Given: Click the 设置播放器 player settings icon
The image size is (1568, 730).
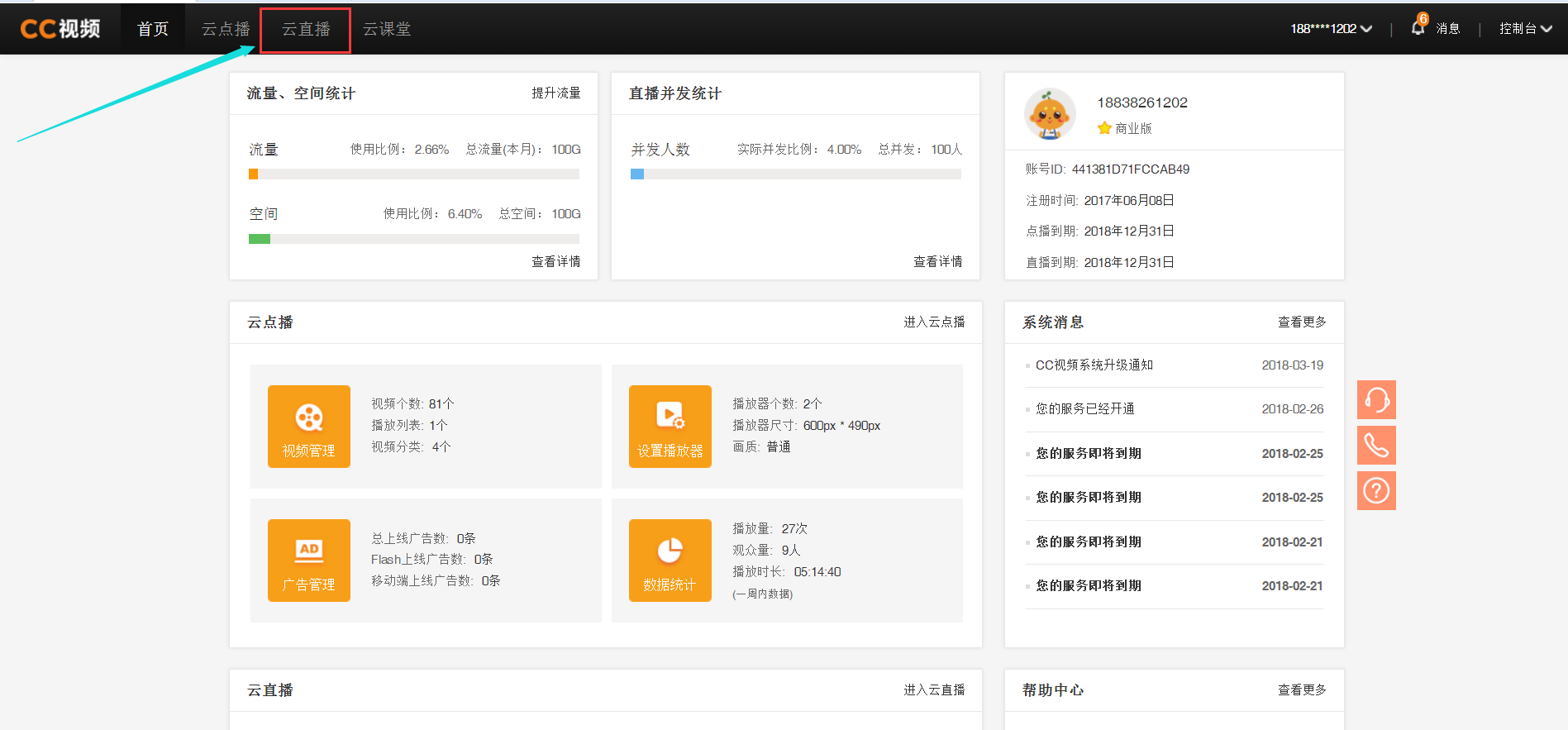Looking at the screenshot, I should tap(670, 426).
